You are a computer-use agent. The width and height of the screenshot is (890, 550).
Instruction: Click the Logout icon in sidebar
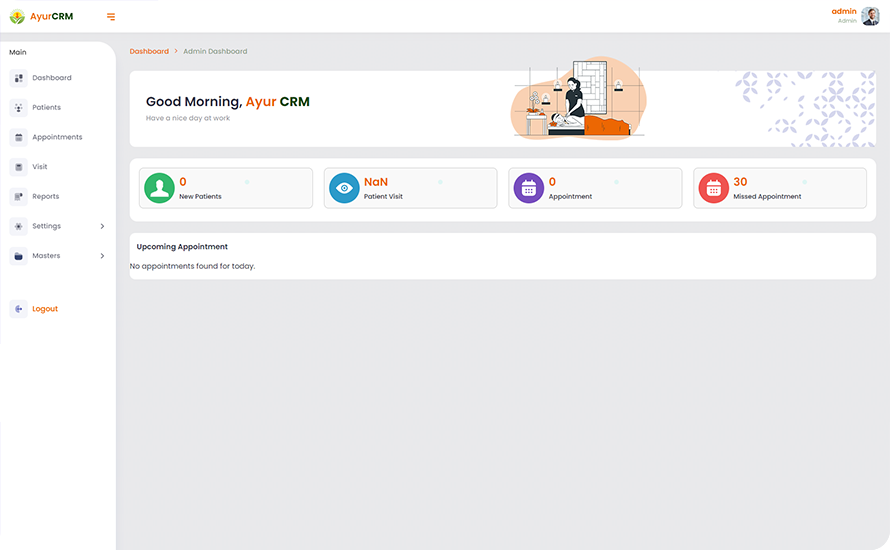pos(18,309)
